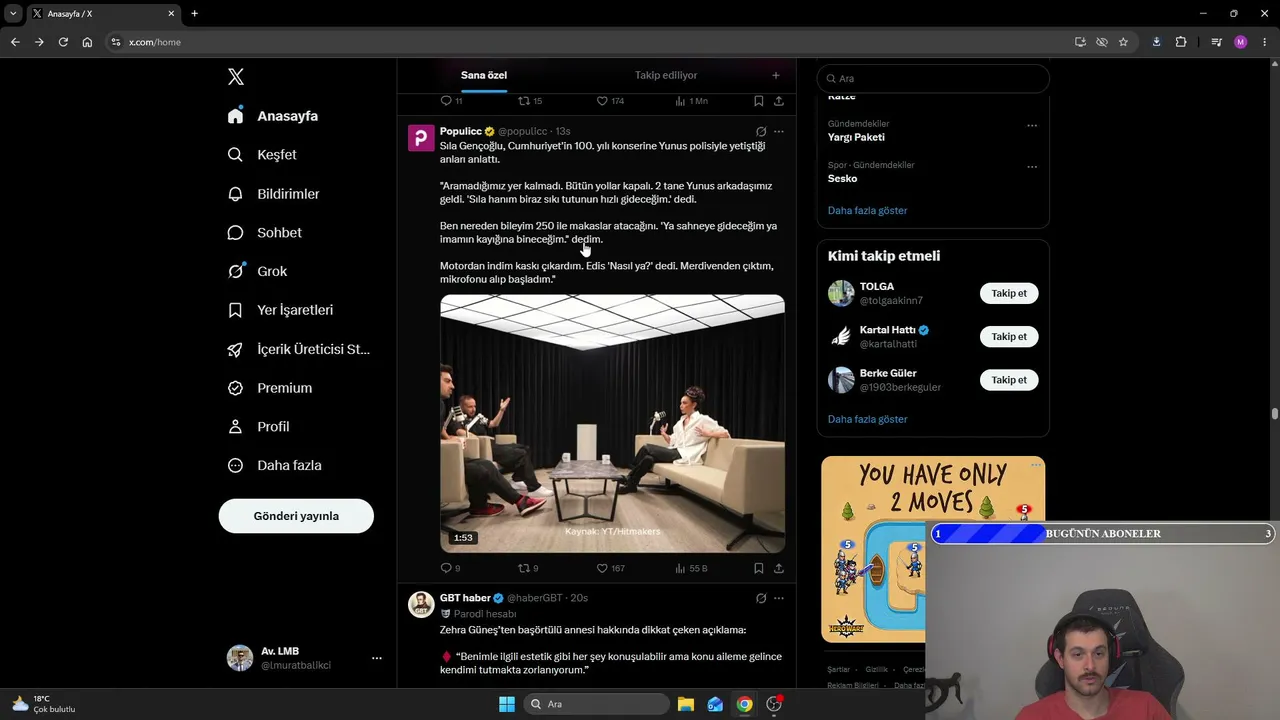Open Chrome media controls icon
Screen dimensions: 1280x720
(x=1216, y=42)
